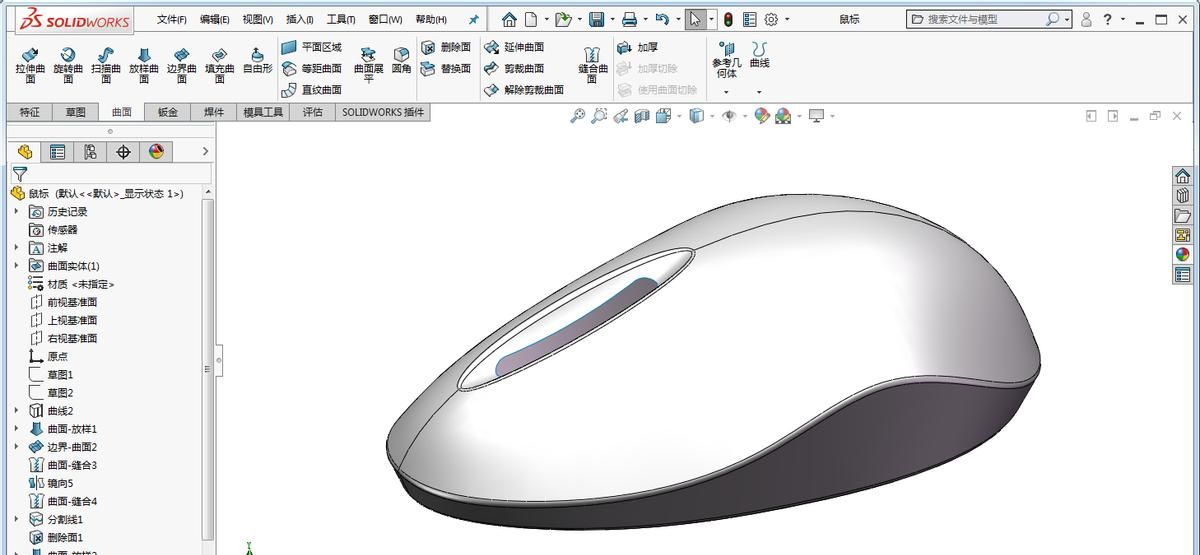The height and width of the screenshot is (555, 1200).
Task: Select the 旋转曲面 revolved surface tool
Action: pos(68,66)
